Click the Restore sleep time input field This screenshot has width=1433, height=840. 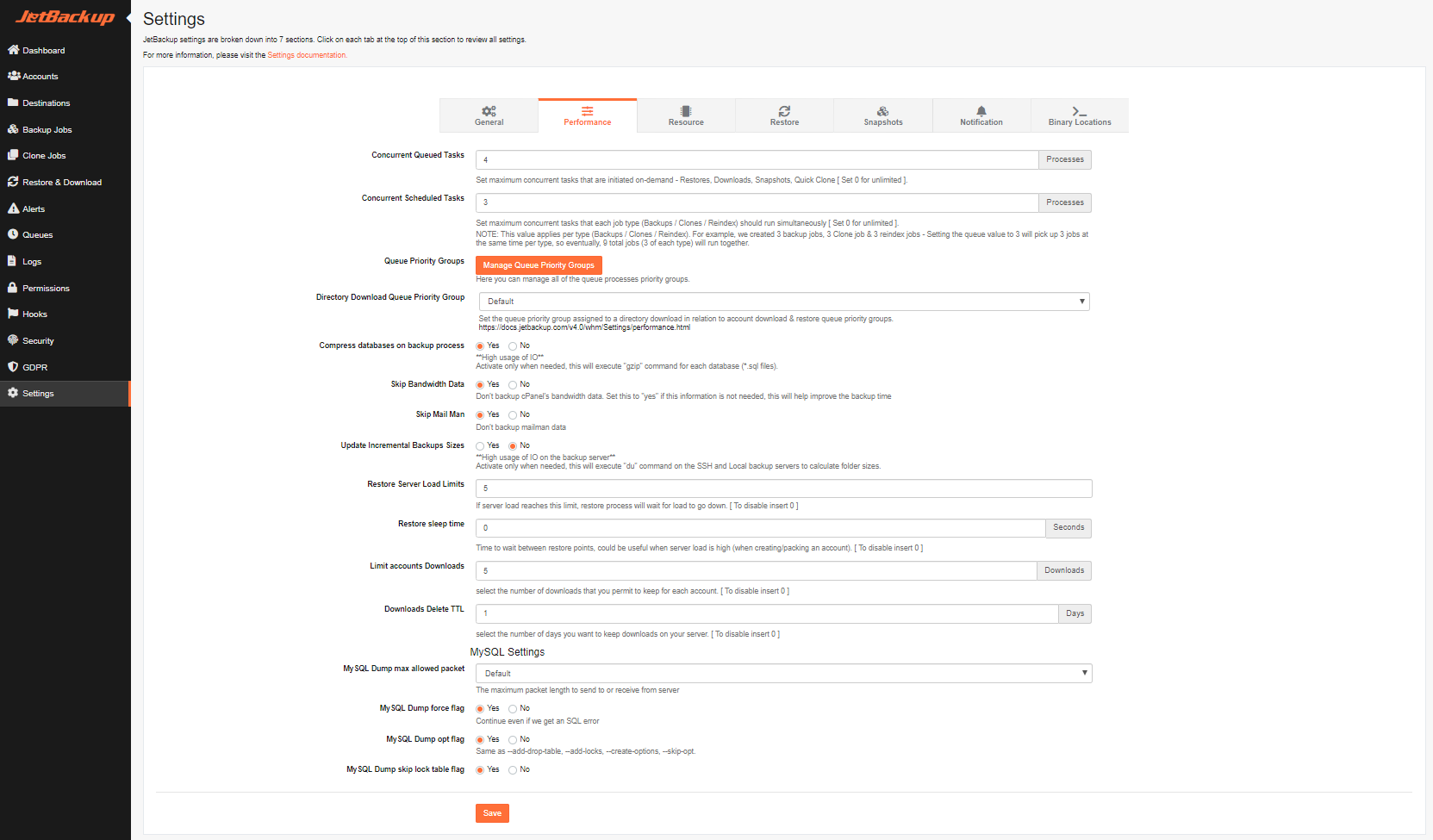761,528
